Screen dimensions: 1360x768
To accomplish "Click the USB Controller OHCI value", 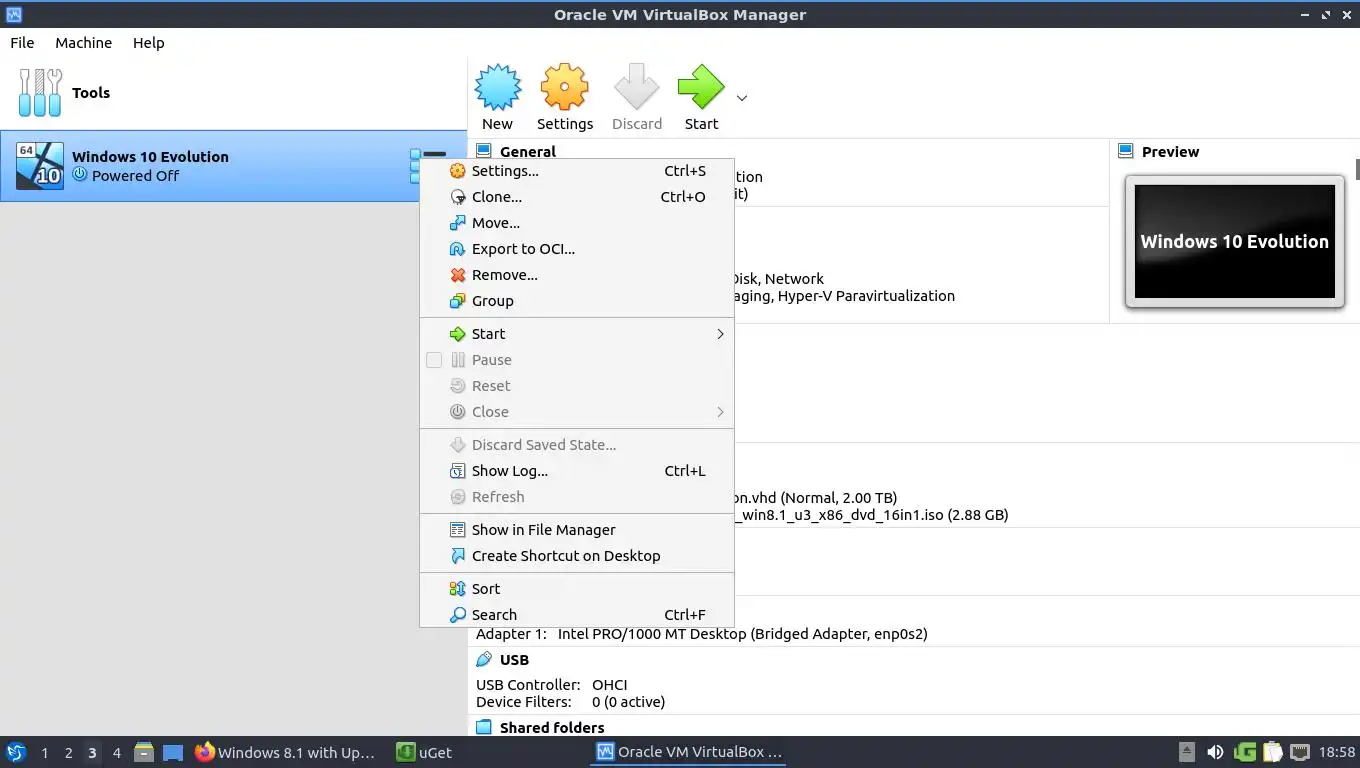I will (610, 685).
